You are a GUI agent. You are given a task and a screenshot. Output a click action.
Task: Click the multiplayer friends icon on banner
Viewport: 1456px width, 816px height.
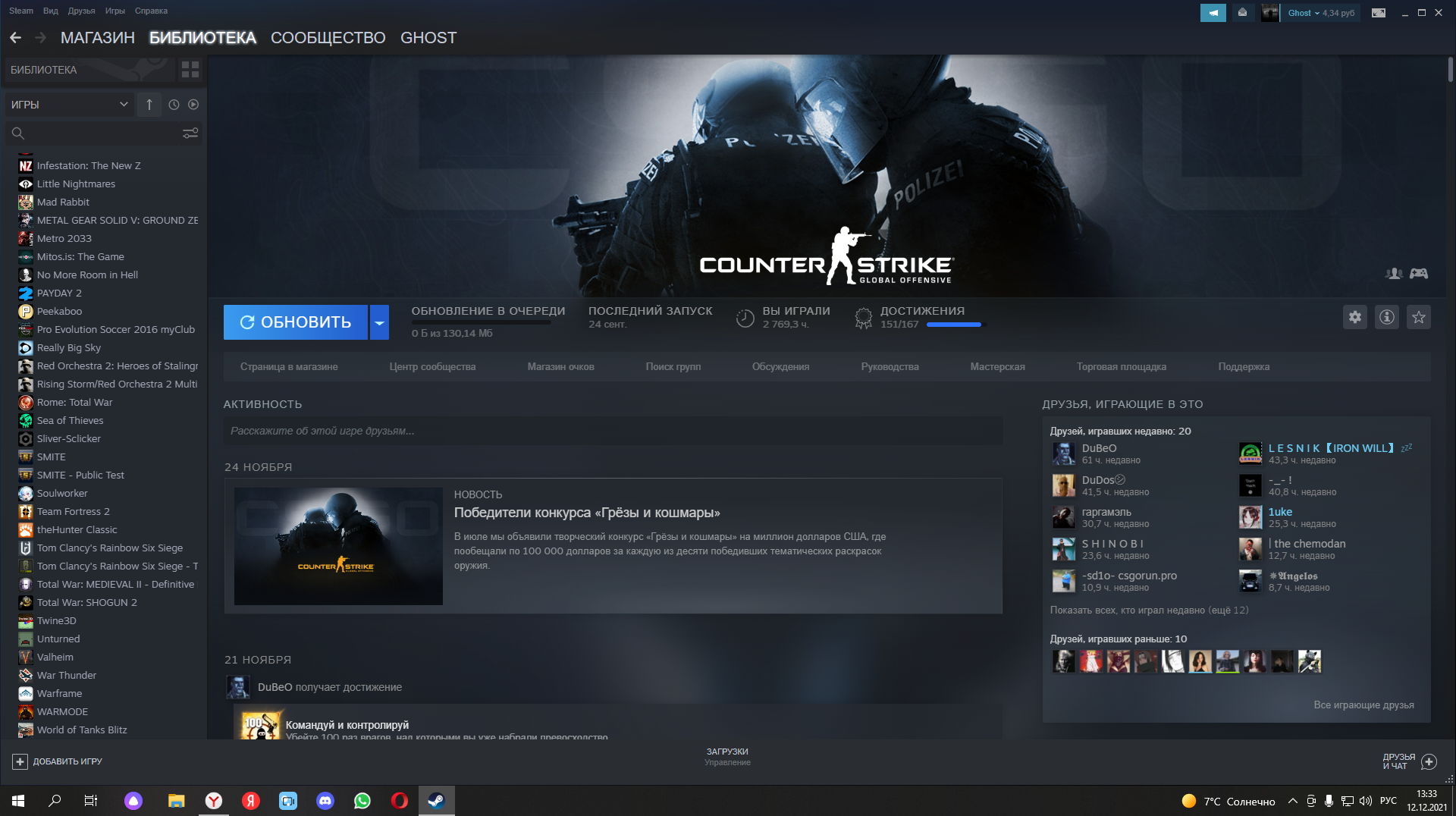pos(1394,274)
